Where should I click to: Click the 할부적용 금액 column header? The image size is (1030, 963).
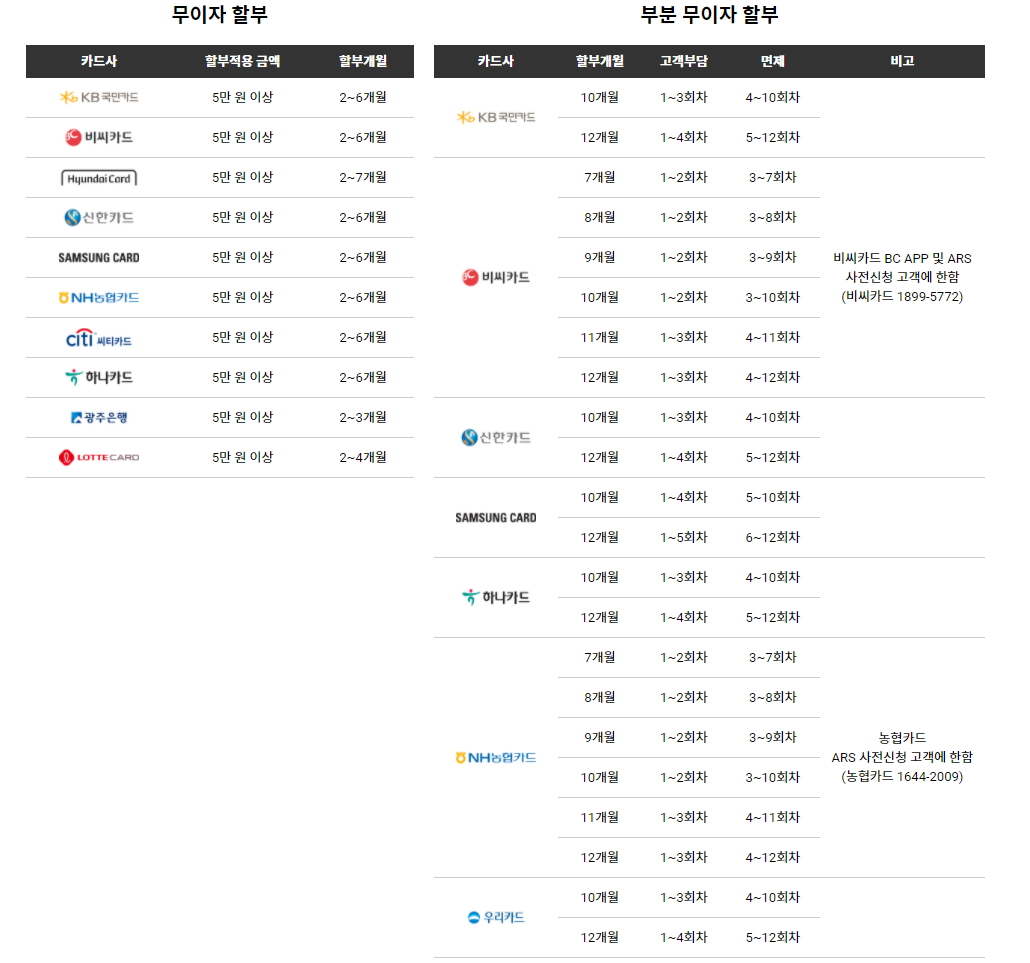pyautogui.click(x=242, y=61)
